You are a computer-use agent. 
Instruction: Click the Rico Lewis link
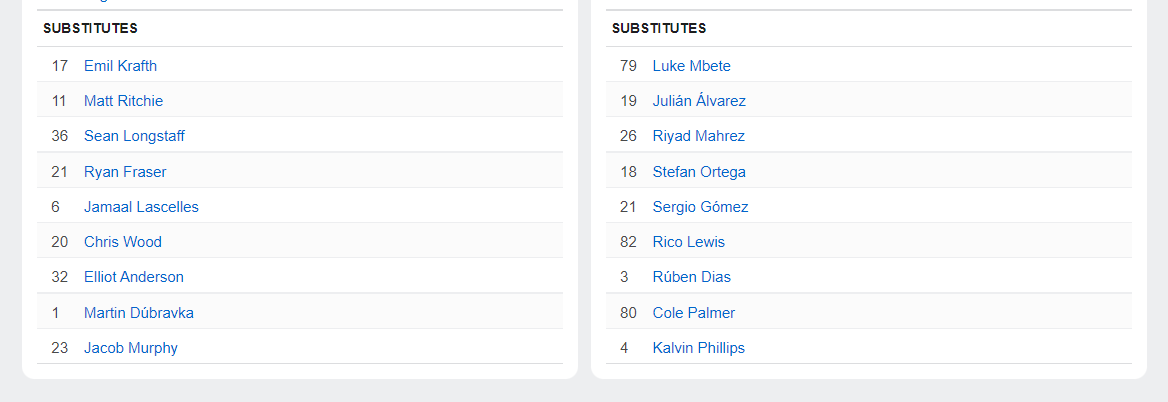pos(688,242)
